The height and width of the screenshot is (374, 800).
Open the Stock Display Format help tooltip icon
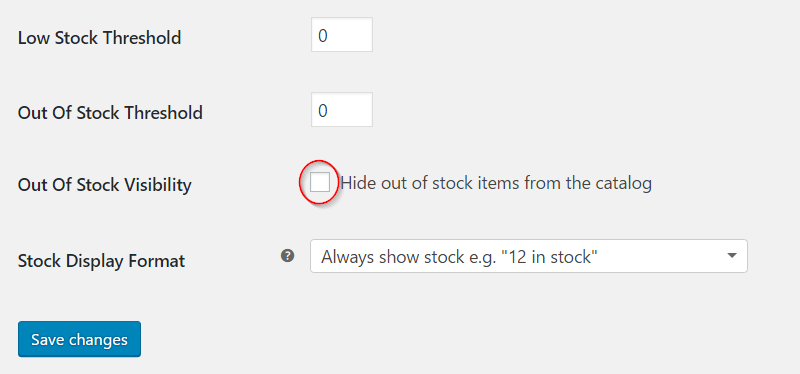click(288, 256)
